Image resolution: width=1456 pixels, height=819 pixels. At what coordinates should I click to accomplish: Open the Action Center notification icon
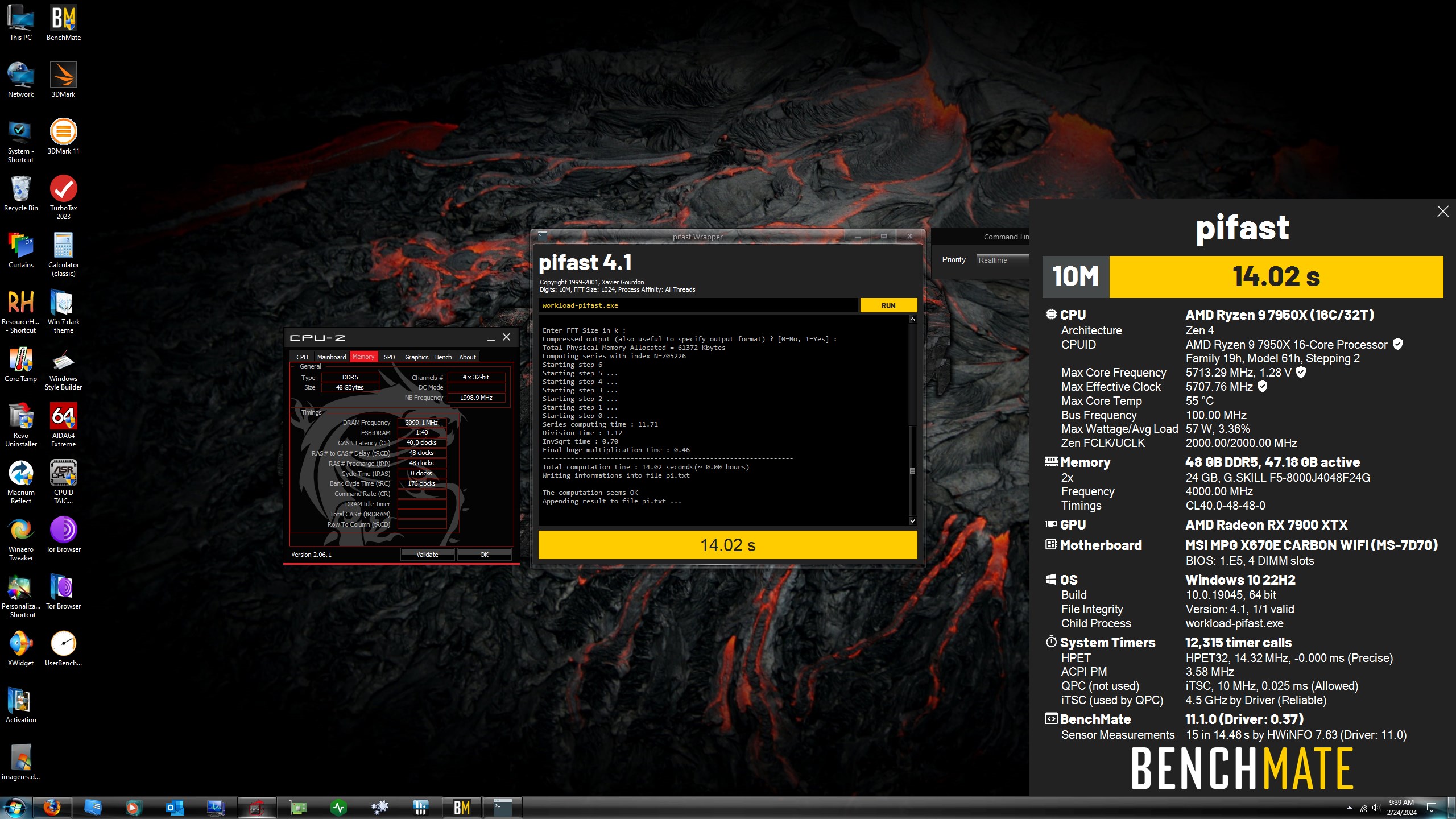tap(1432, 808)
